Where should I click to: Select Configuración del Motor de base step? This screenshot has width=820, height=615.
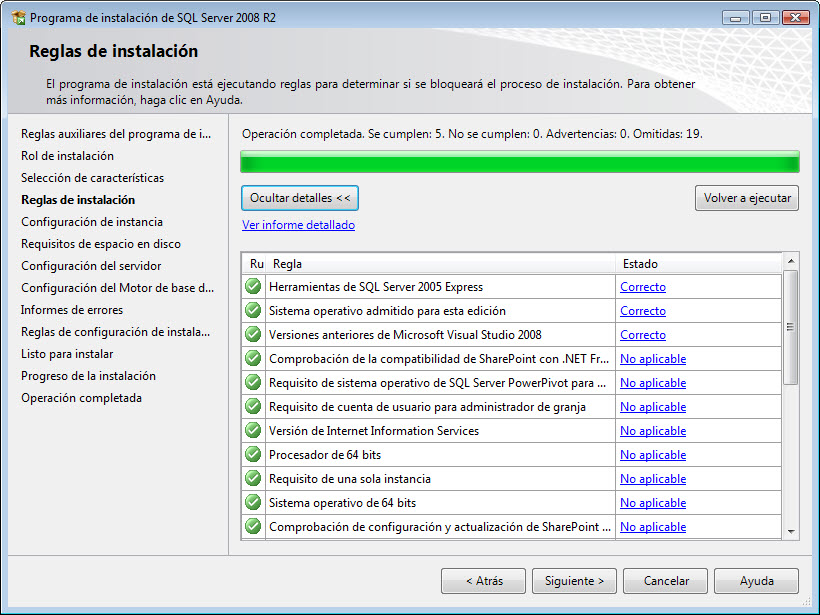coord(118,288)
